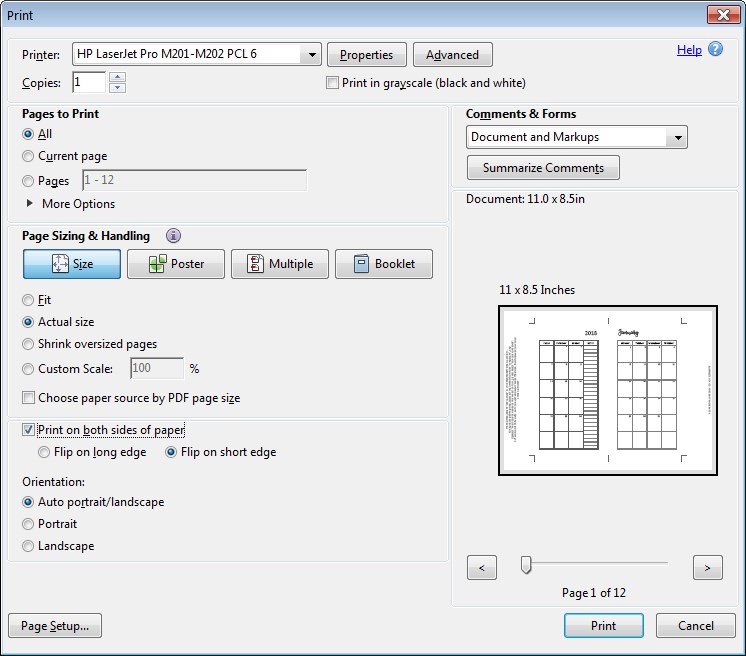The height and width of the screenshot is (656, 746).
Task: Click the Print button
Action: click(603, 626)
